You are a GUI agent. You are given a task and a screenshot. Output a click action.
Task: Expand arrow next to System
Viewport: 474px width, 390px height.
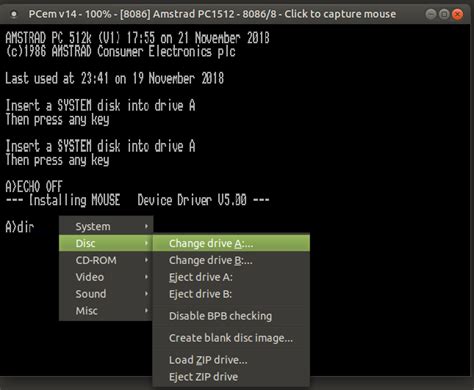pos(146,226)
